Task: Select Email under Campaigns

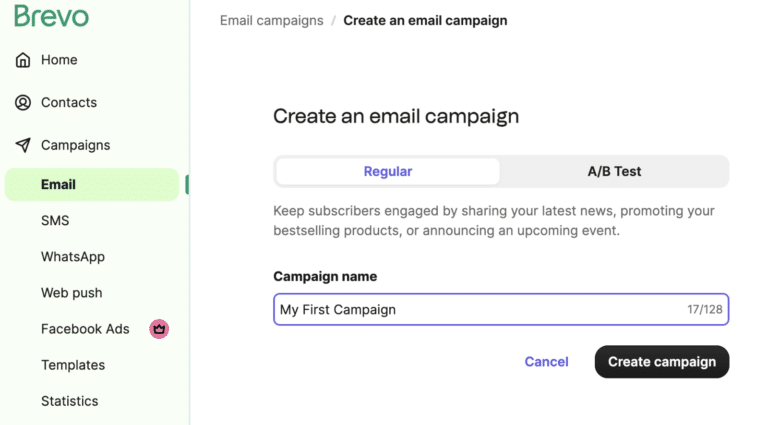Action: pos(58,184)
